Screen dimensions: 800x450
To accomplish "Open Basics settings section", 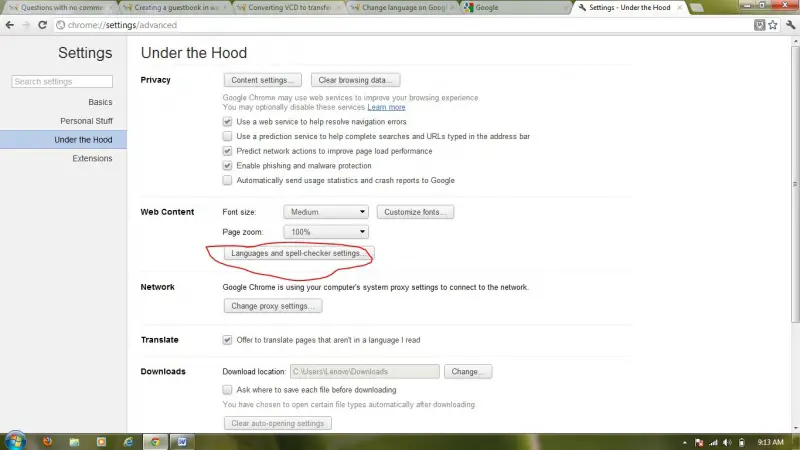I will click(100, 102).
